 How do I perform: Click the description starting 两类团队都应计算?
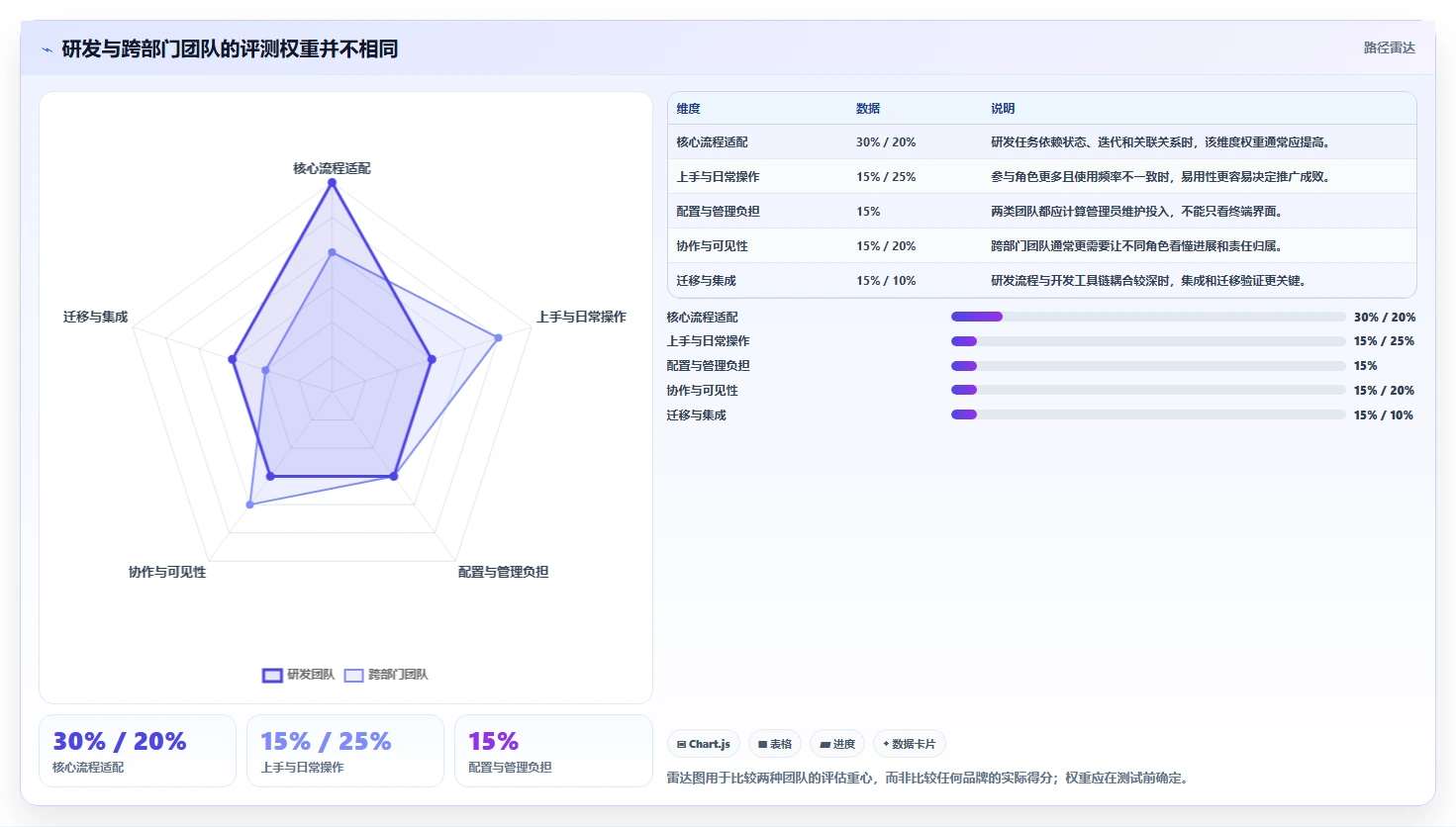1138,212
